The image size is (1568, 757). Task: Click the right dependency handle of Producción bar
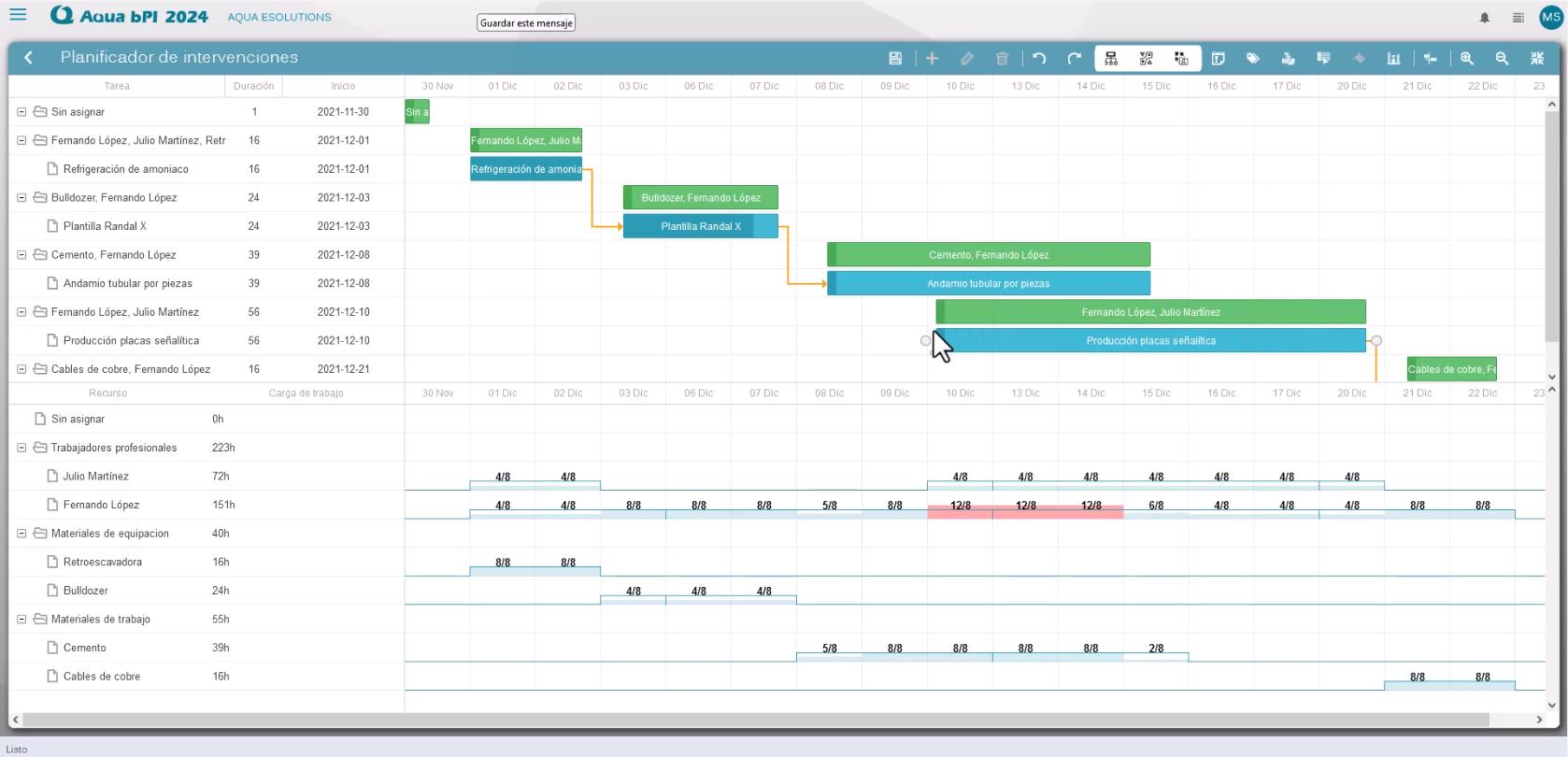click(x=1376, y=341)
